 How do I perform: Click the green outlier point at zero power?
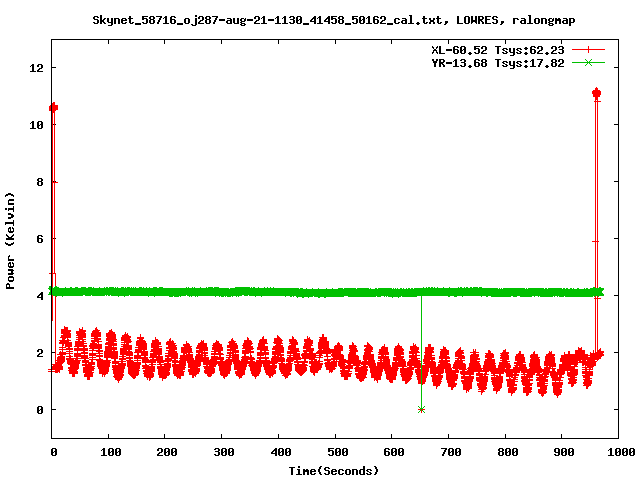422,409
